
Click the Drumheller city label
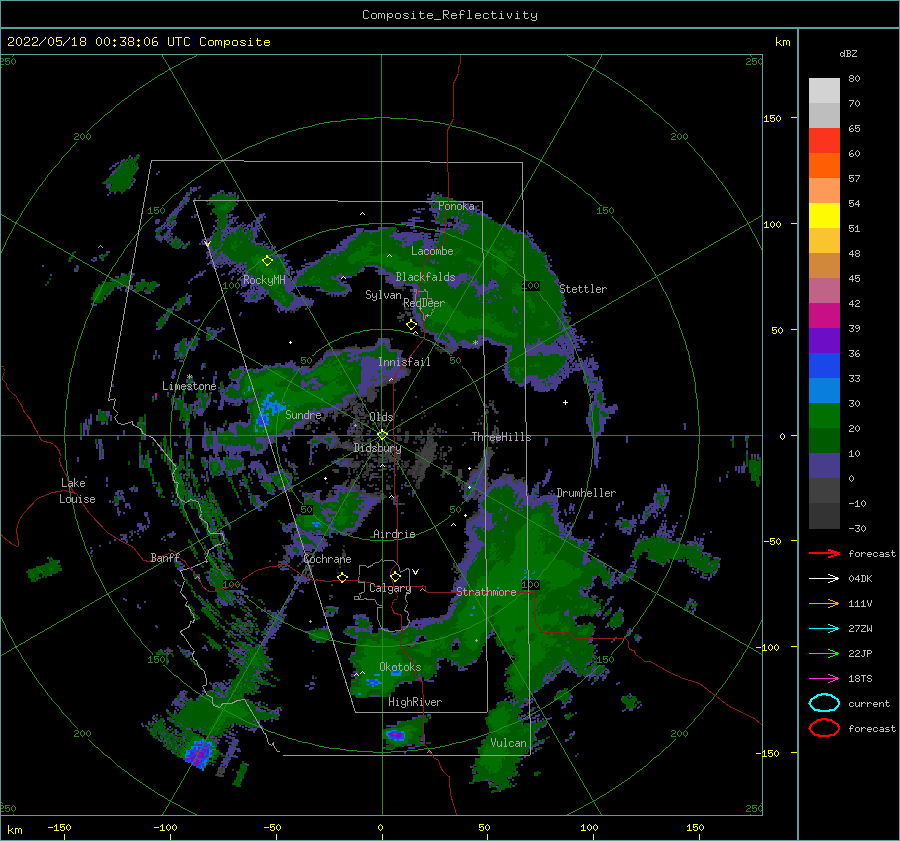[586, 493]
